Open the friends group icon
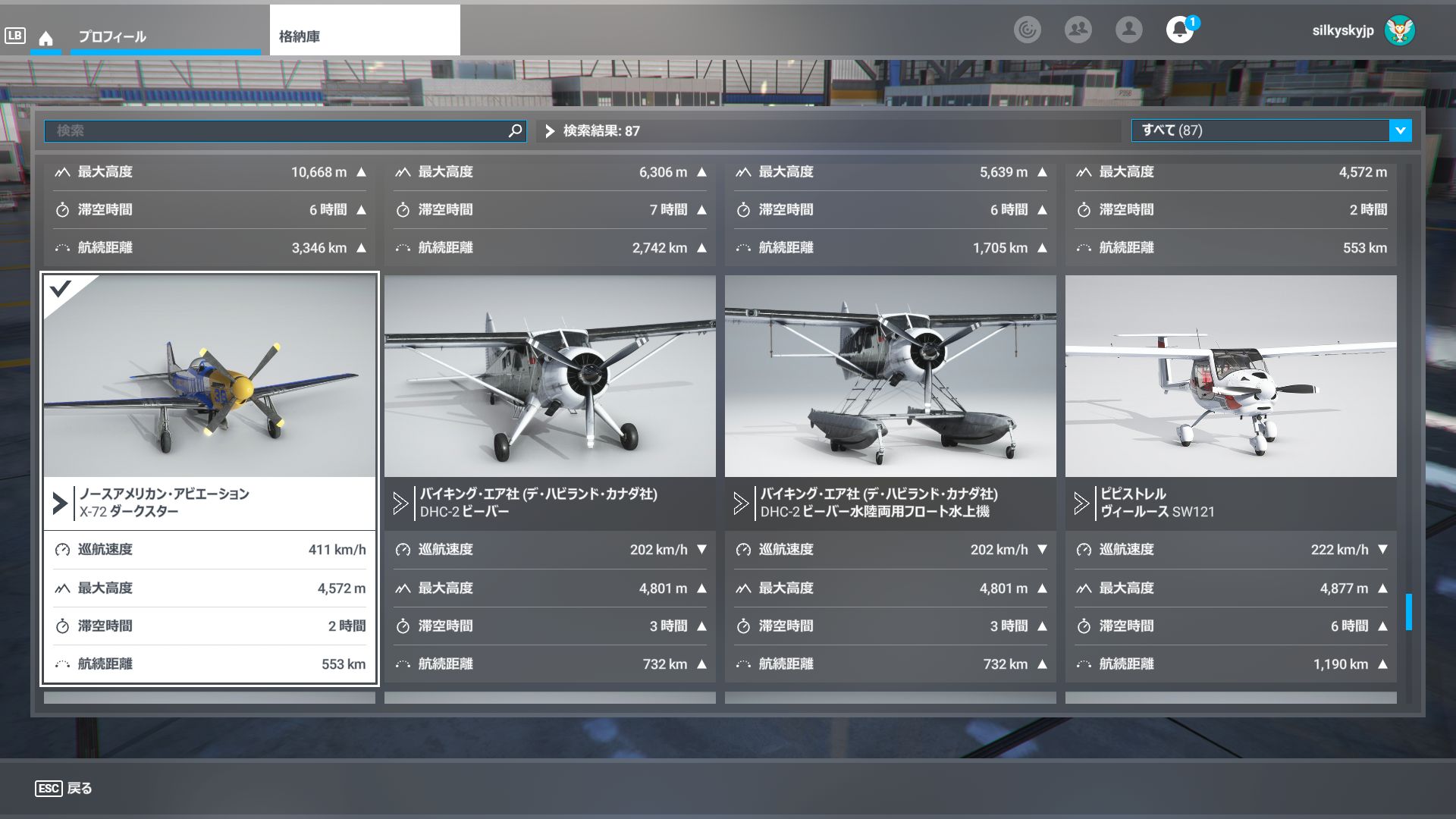Image resolution: width=1456 pixels, height=819 pixels. [x=1078, y=30]
